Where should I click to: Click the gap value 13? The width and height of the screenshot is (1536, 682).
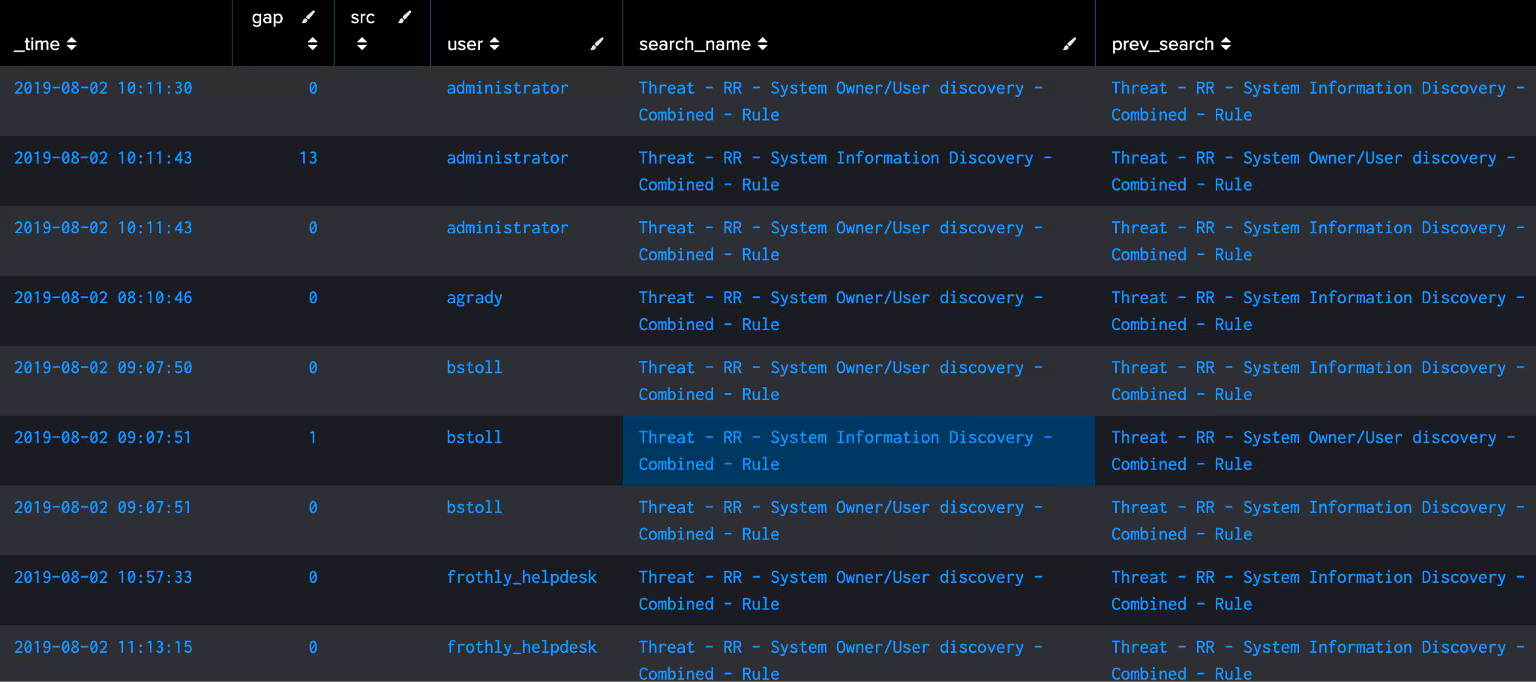[308, 158]
